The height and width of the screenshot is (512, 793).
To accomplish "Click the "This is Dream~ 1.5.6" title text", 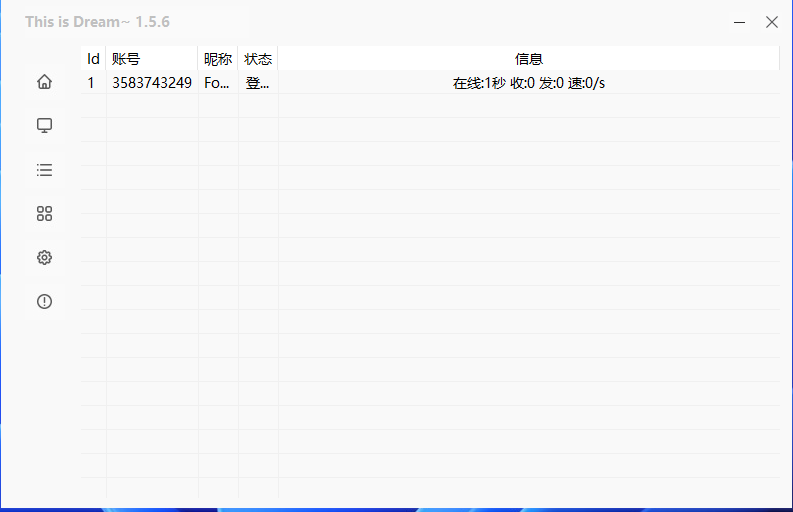I will click(97, 22).
